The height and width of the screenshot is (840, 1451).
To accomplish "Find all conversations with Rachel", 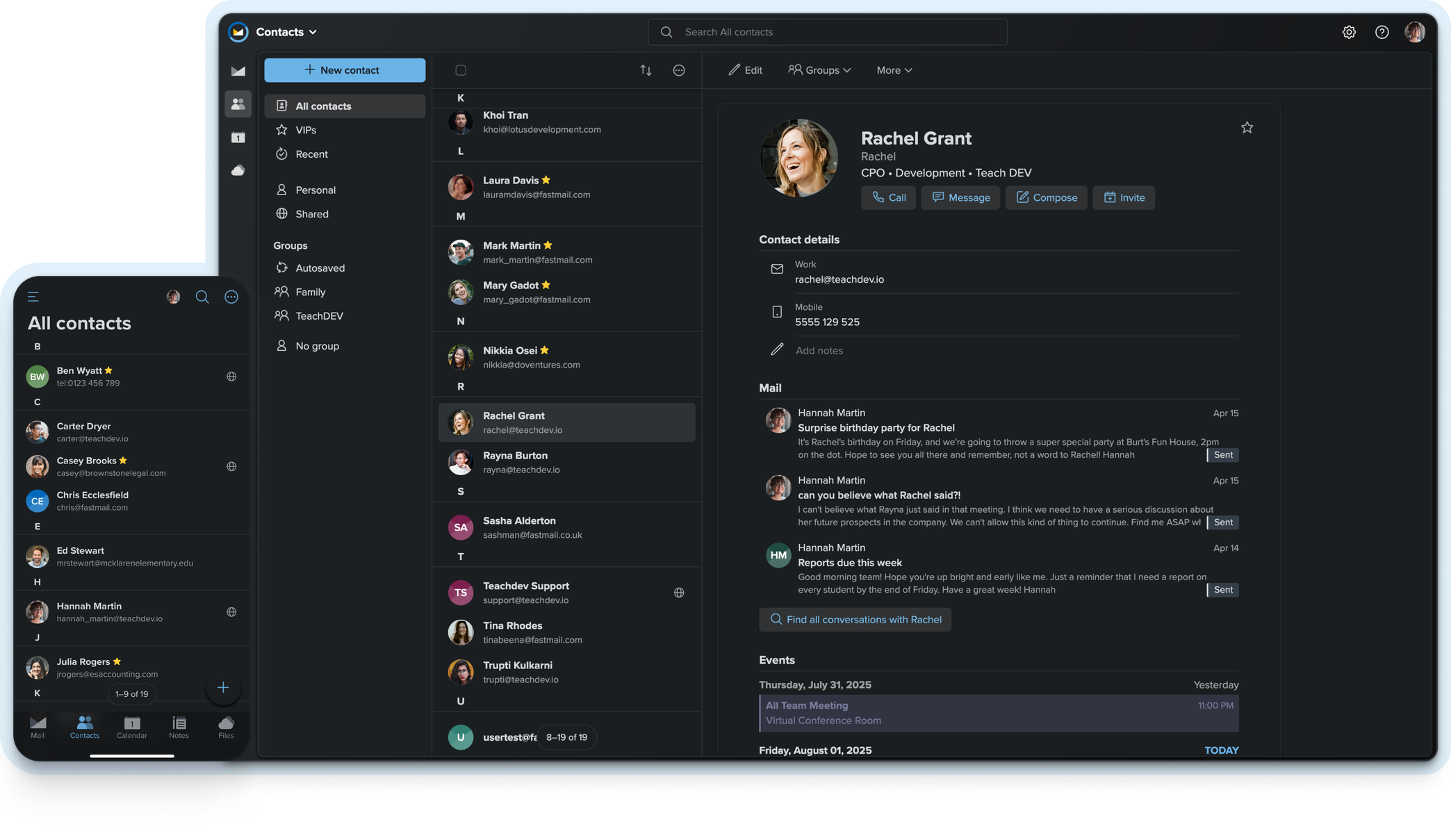I will point(855,619).
